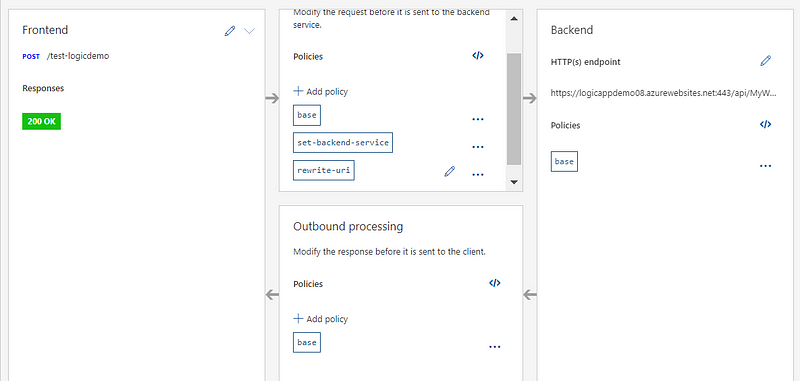Expand the Frontend chevron dropdown
The height and width of the screenshot is (381, 800).
[249, 31]
